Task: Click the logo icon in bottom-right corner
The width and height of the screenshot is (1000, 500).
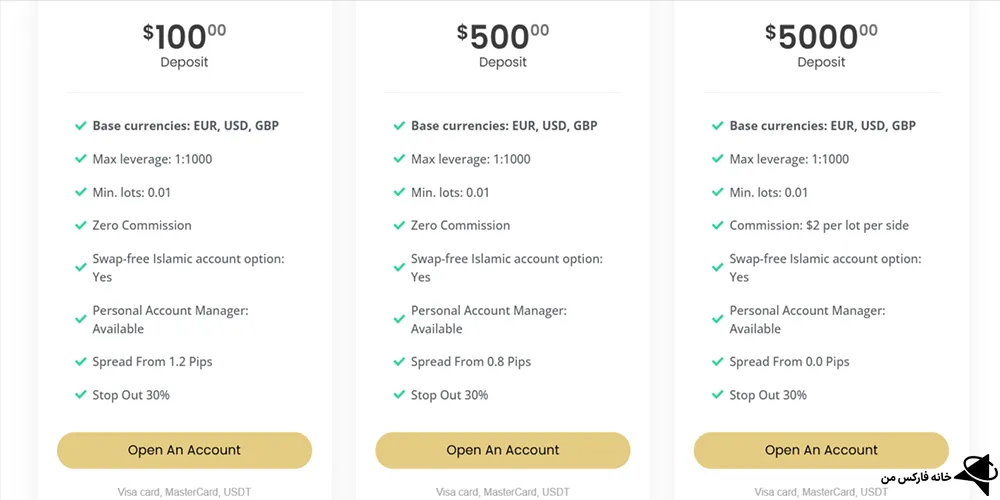Action: coord(973,472)
